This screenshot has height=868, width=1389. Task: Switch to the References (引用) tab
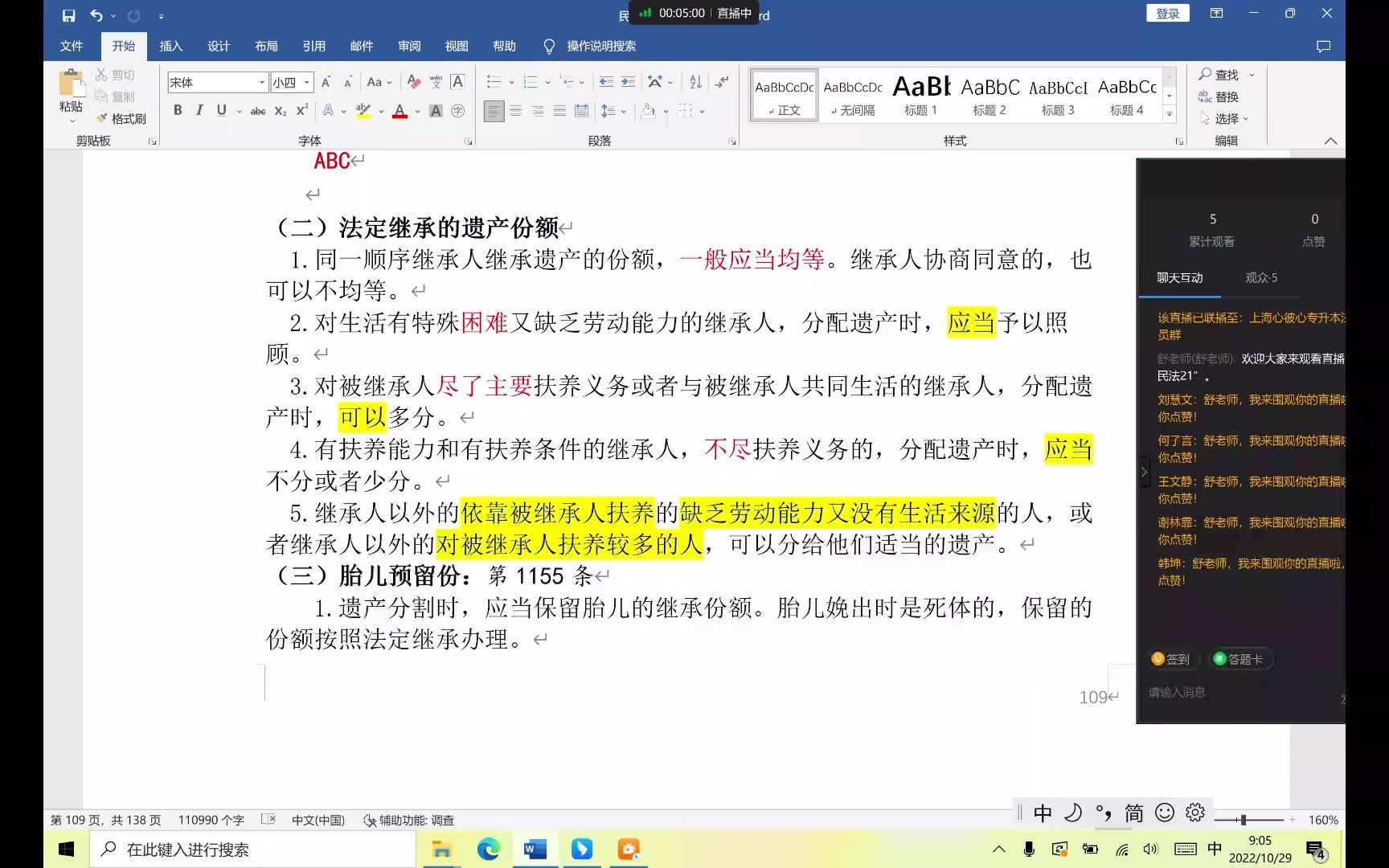pyautogui.click(x=314, y=46)
